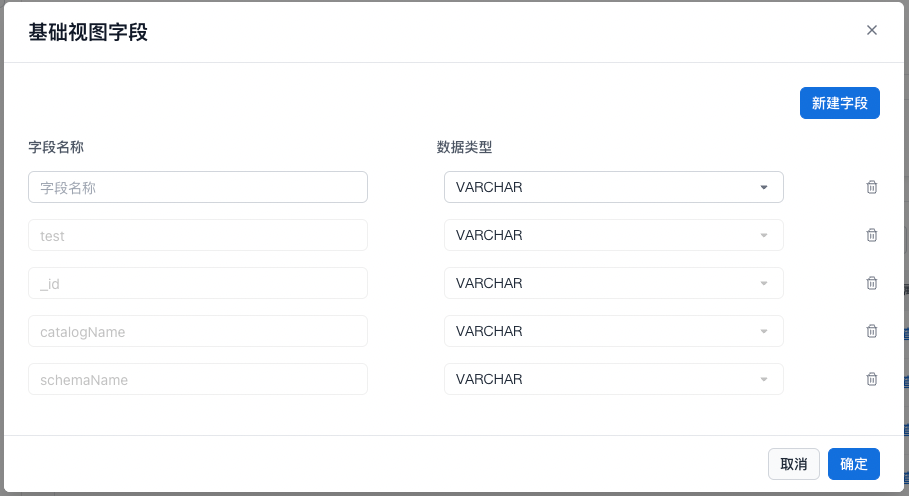Click trash icon beside schemaName field
The width and height of the screenshot is (909, 496).
tap(871, 379)
